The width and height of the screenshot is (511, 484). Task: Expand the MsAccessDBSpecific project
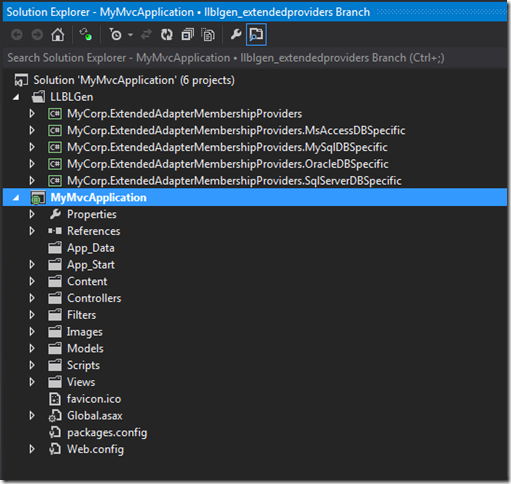coord(32,131)
